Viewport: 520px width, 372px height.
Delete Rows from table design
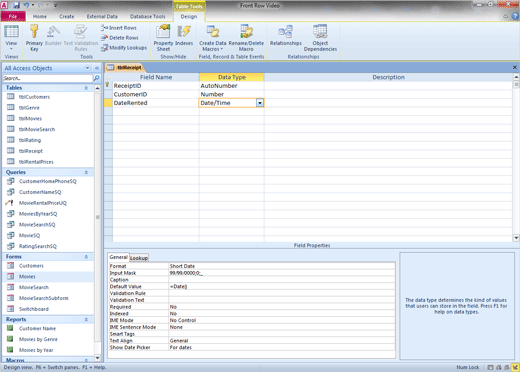click(x=120, y=38)
